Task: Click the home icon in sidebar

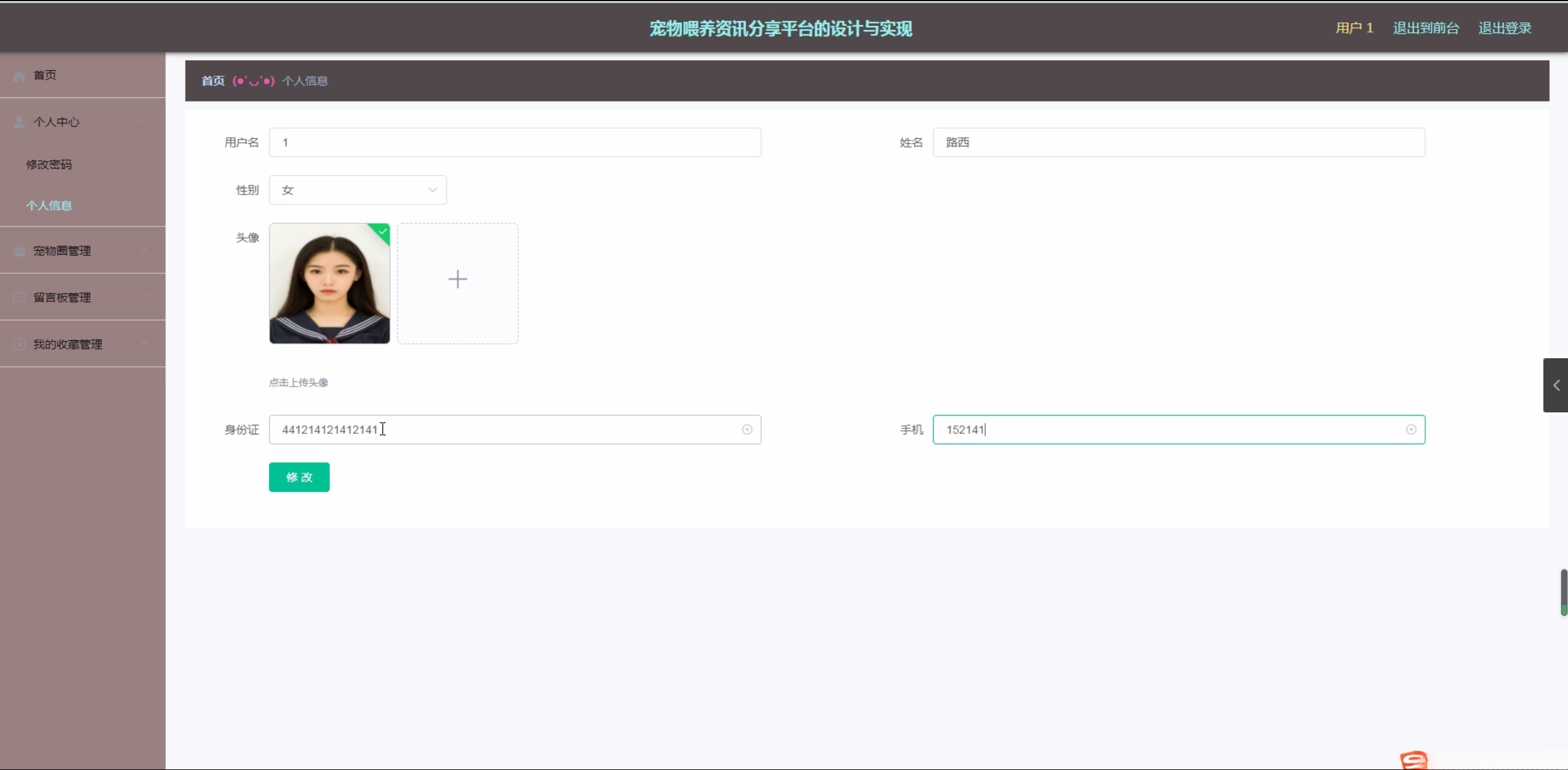Action: (19, 76)
